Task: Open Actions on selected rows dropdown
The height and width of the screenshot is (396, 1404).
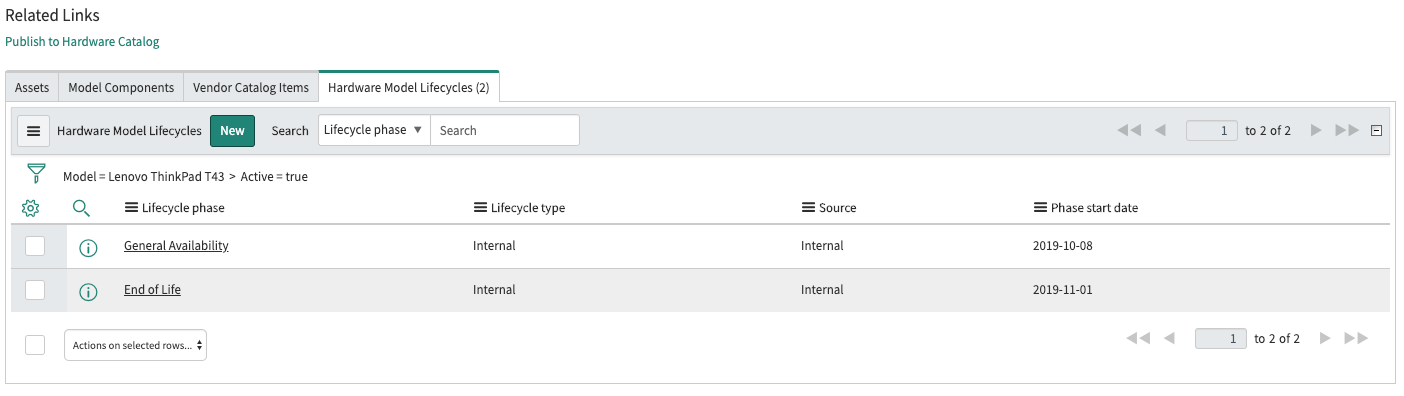Action: coord(135,345)
